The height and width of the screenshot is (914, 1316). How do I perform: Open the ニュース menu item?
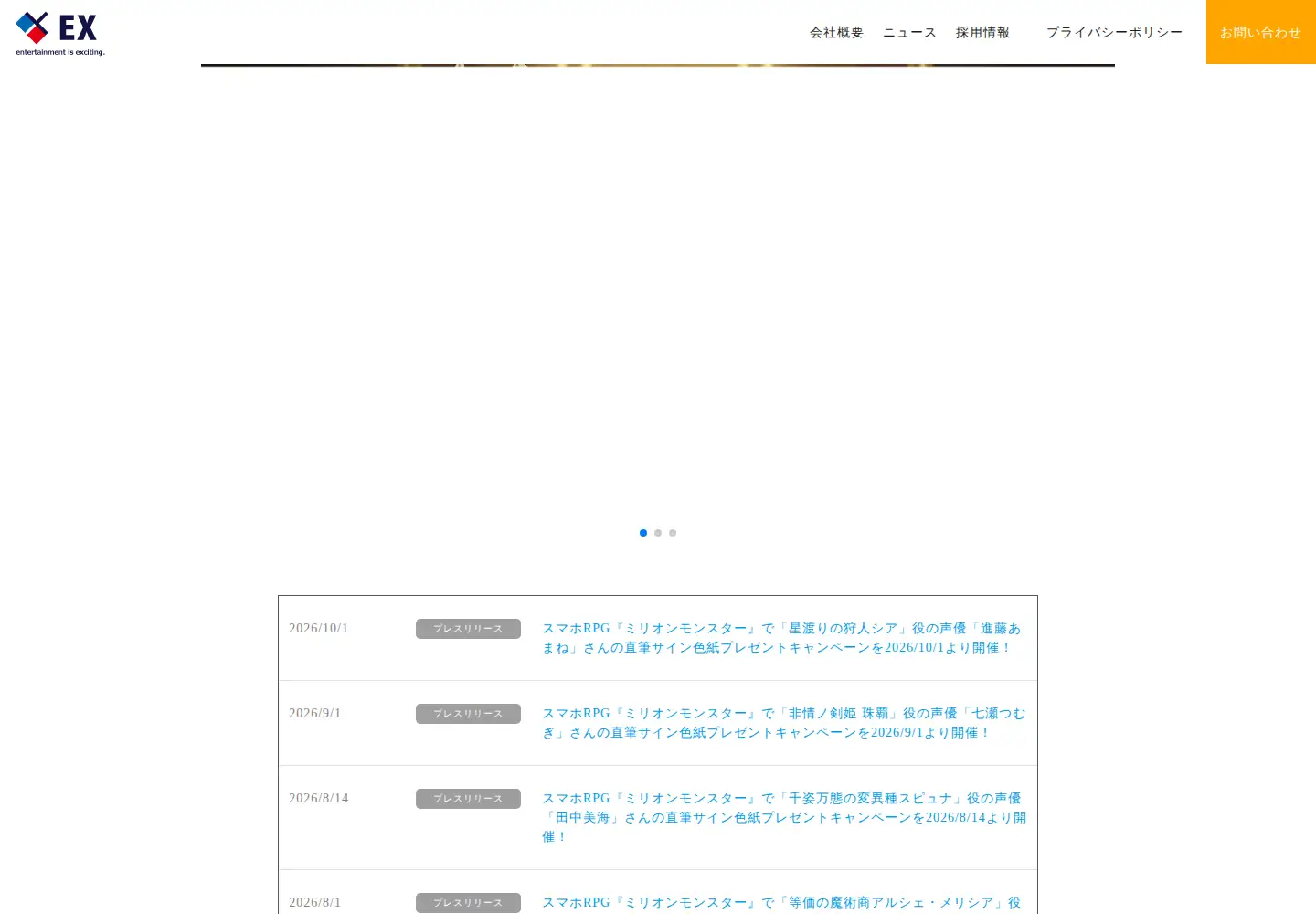point(909,32)
